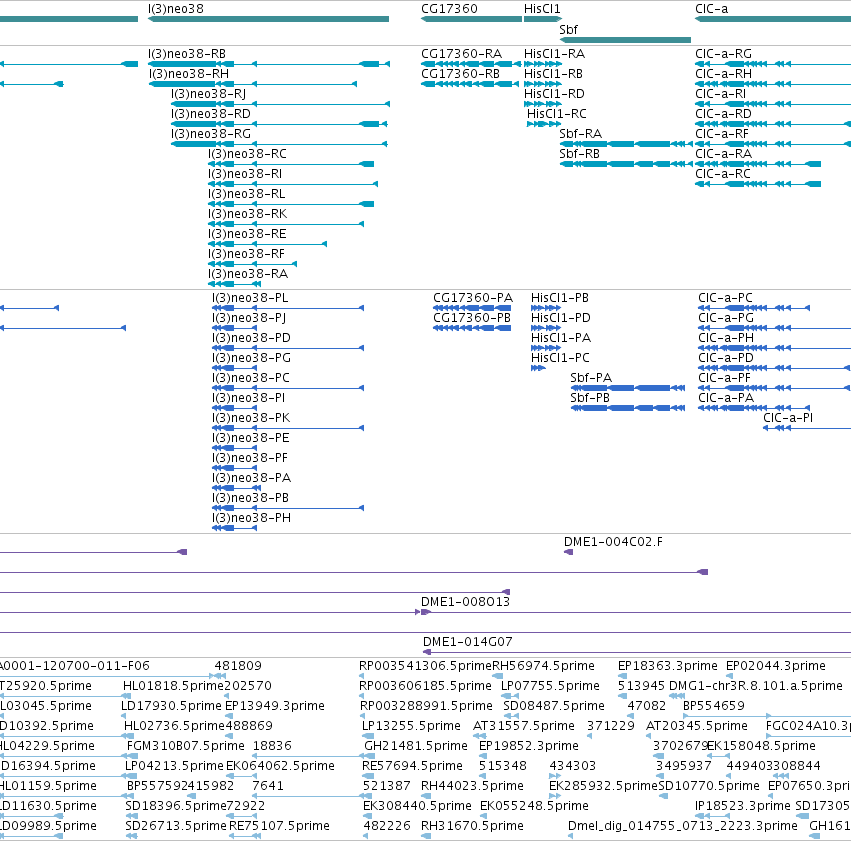Click transcript ClC-a-RD
Image resolution: width=851 pixels, height=841 pixels.
(773, 124)
